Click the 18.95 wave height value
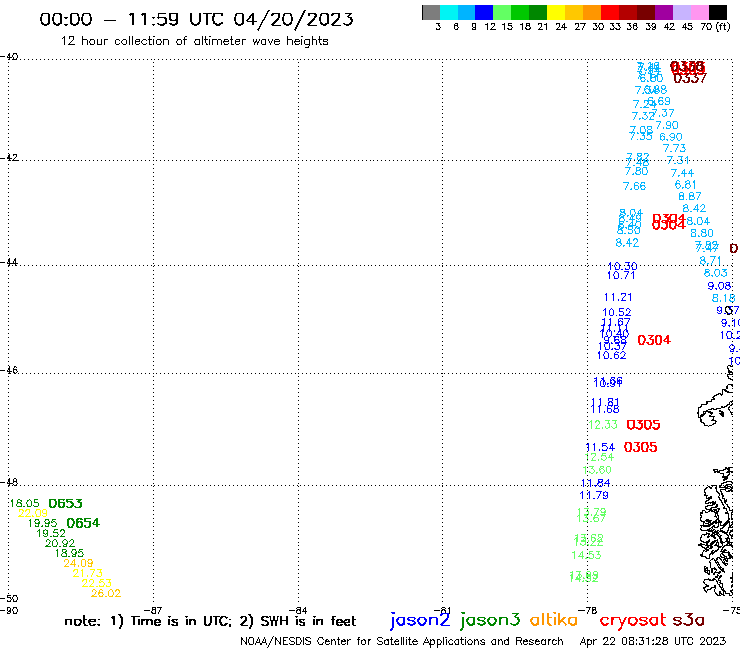The height and width of the screenshot is (650, 740). coord(69,553)
